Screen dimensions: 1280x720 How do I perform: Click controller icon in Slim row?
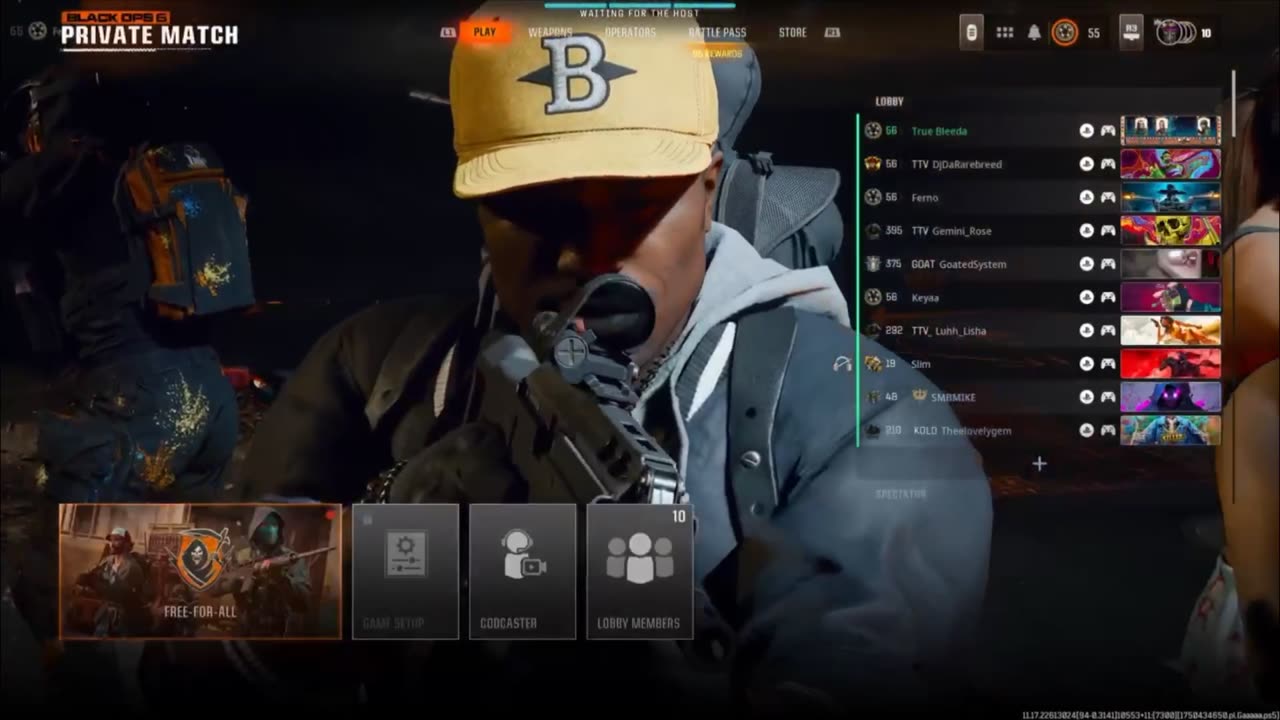click(1108, 364)
